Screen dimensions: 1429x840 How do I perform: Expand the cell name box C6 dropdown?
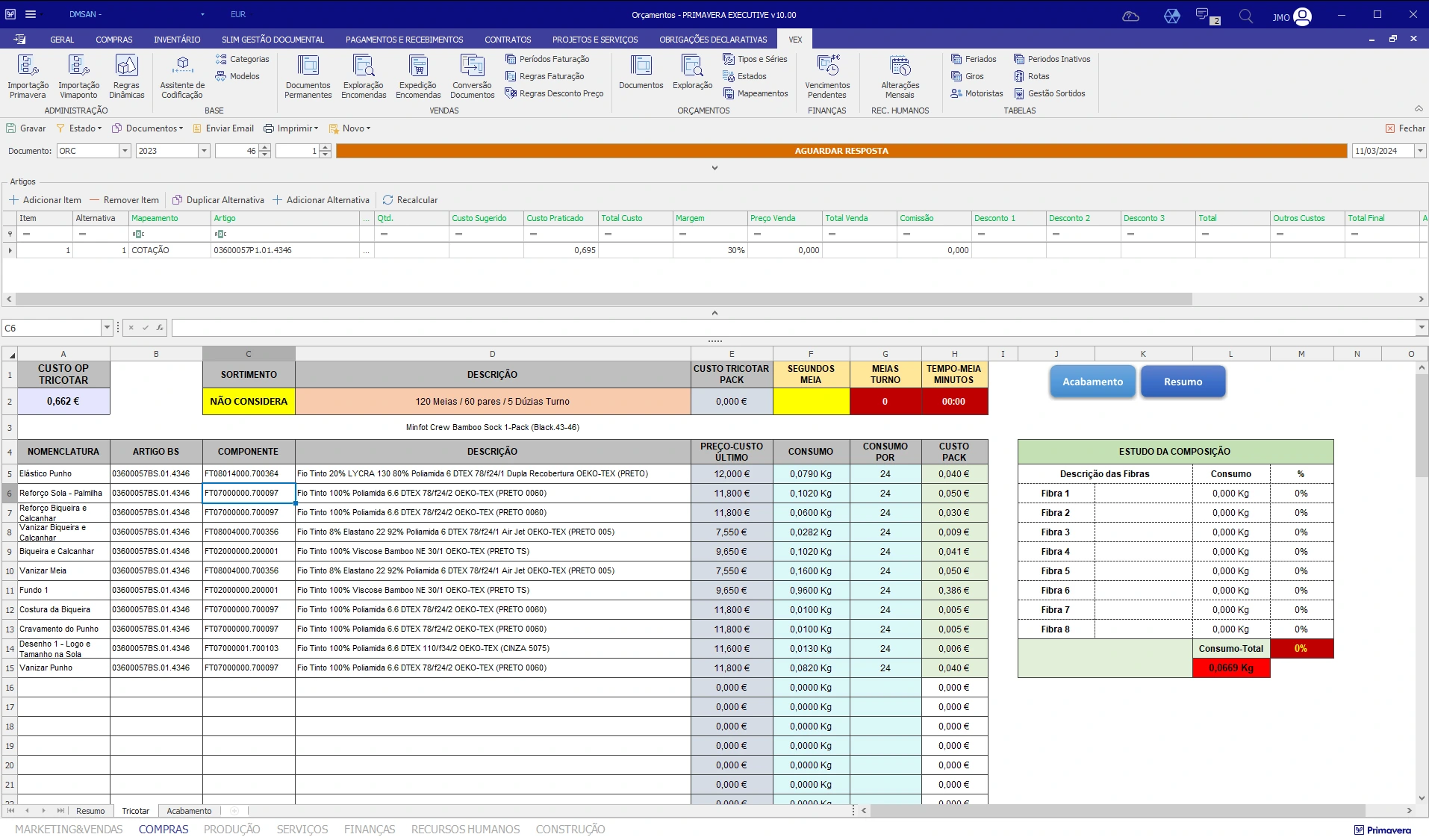[107, 328]
